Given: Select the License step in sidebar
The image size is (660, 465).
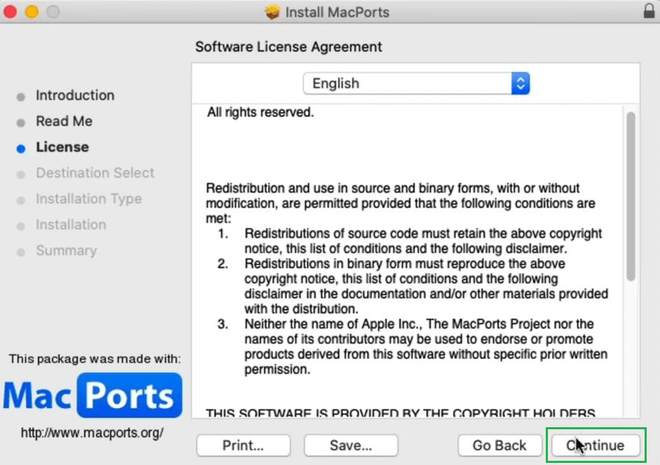Looking at the screenshot, I should pos(62,147).
